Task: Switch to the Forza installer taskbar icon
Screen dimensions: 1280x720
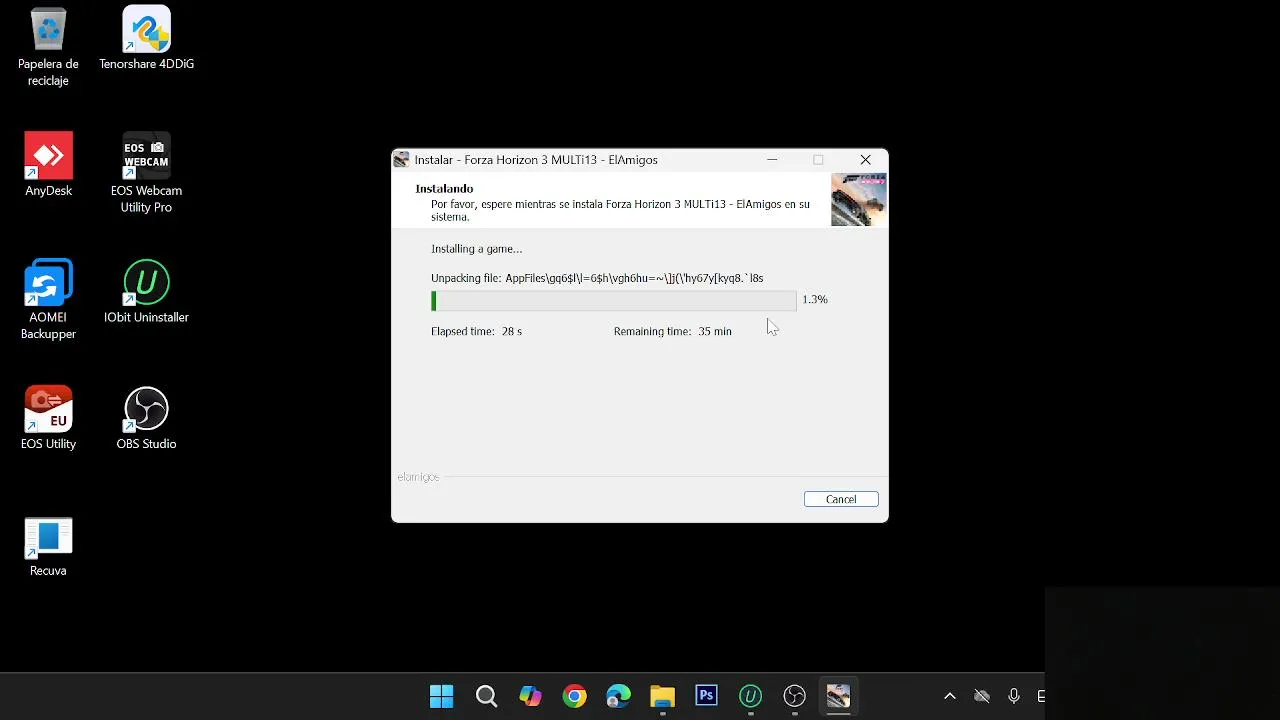Action: click(838, 696)
